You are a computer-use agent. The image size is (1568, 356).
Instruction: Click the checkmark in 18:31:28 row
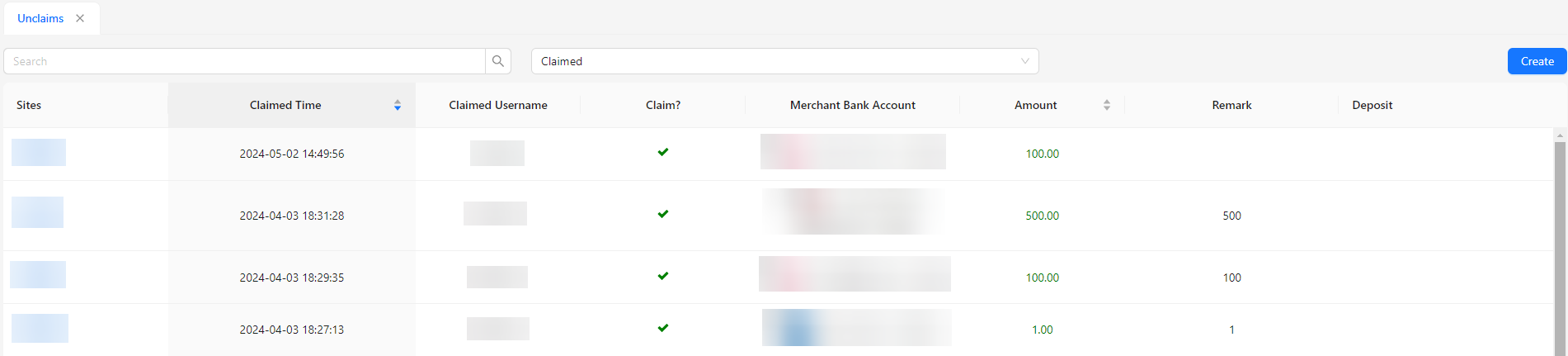663,214
